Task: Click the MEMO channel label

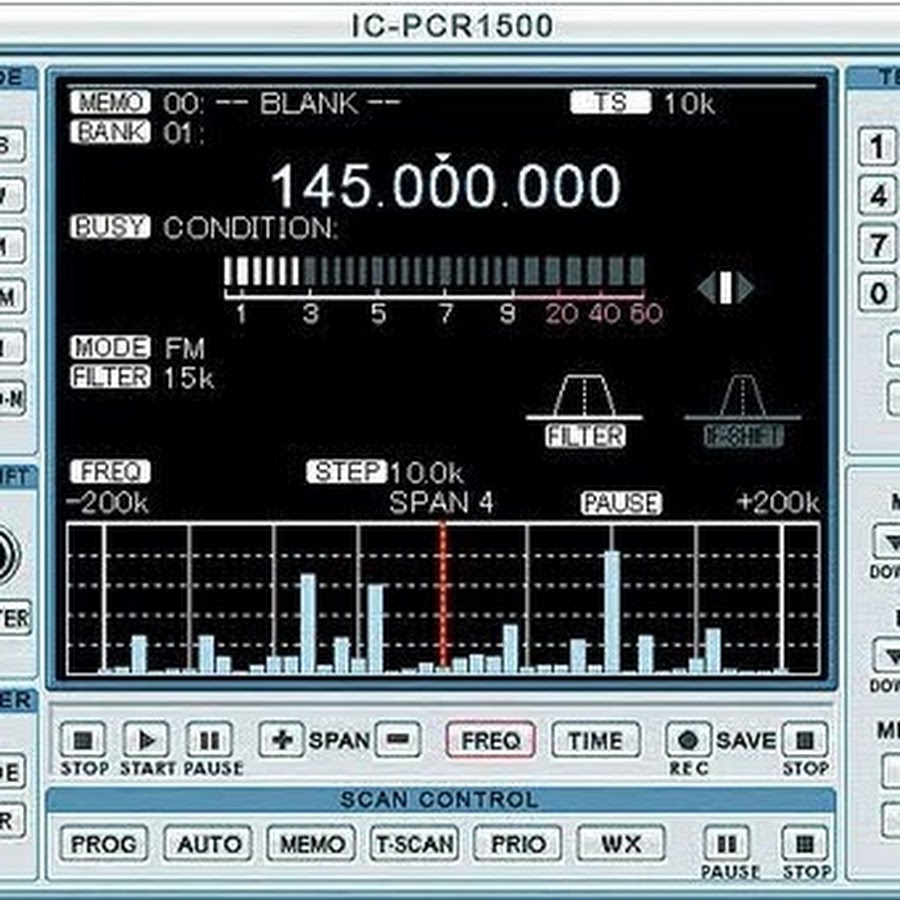Action: click(110, 103)
